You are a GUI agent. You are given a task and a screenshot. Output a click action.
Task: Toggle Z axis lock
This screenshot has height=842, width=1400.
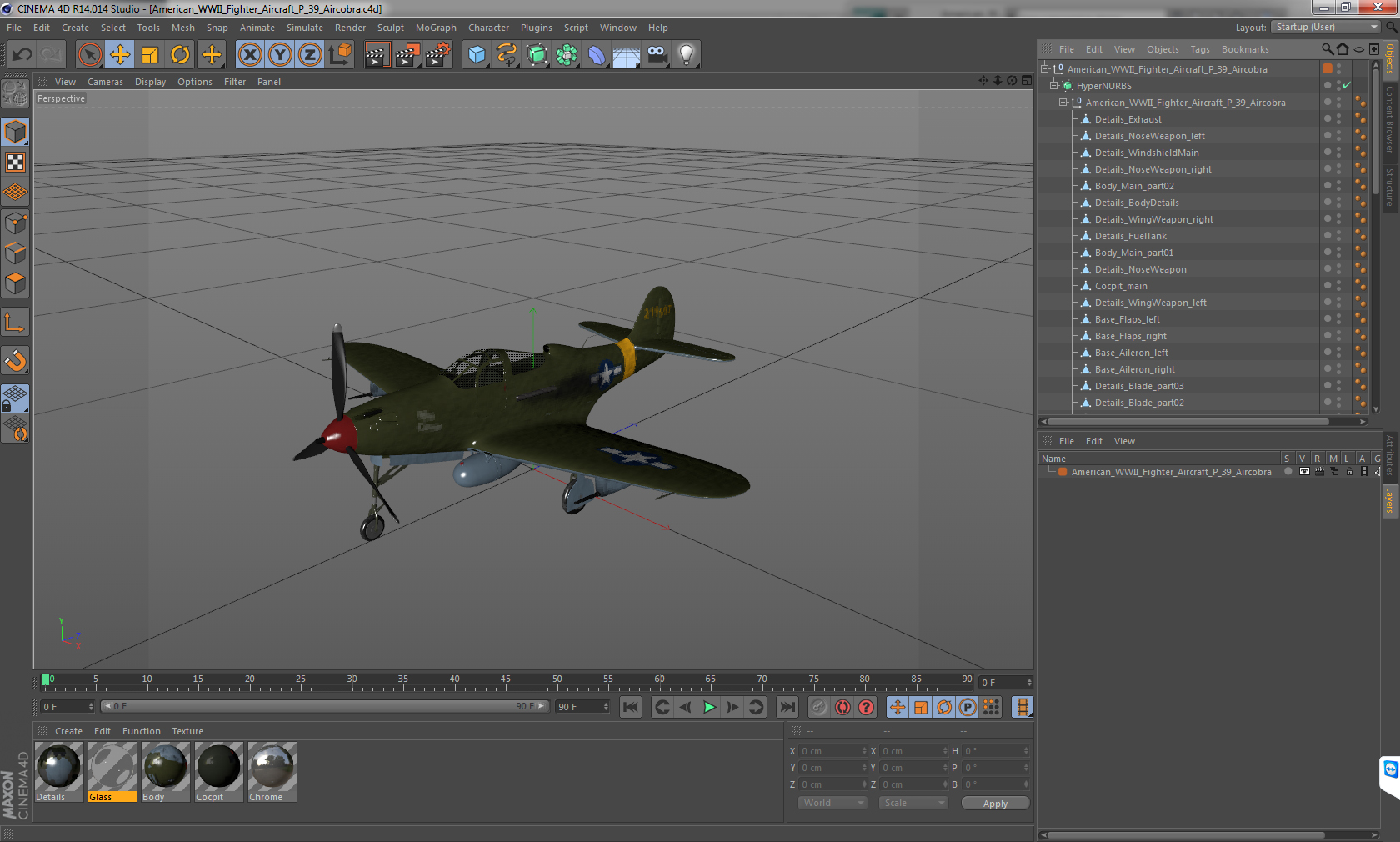point(310,55)
